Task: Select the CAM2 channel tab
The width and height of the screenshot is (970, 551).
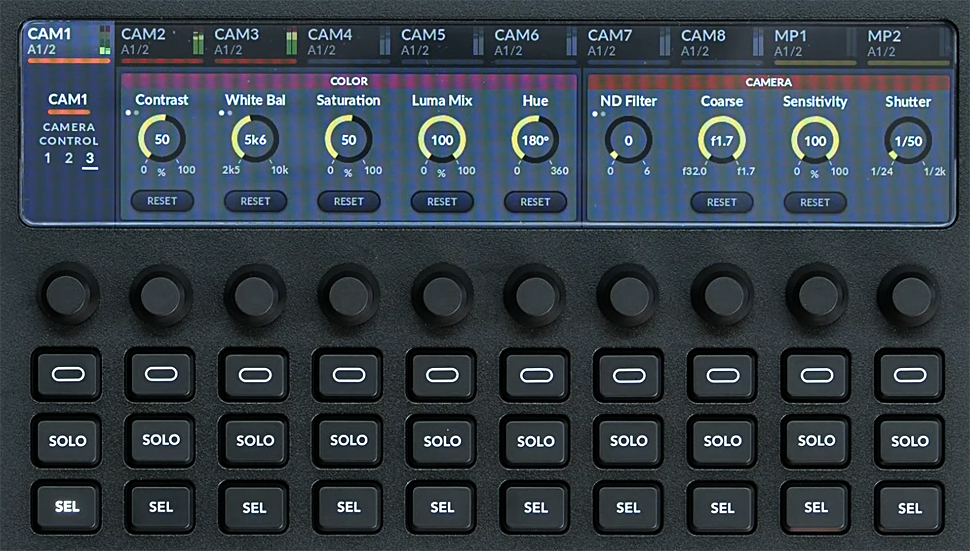Action: tap(162, 44)
